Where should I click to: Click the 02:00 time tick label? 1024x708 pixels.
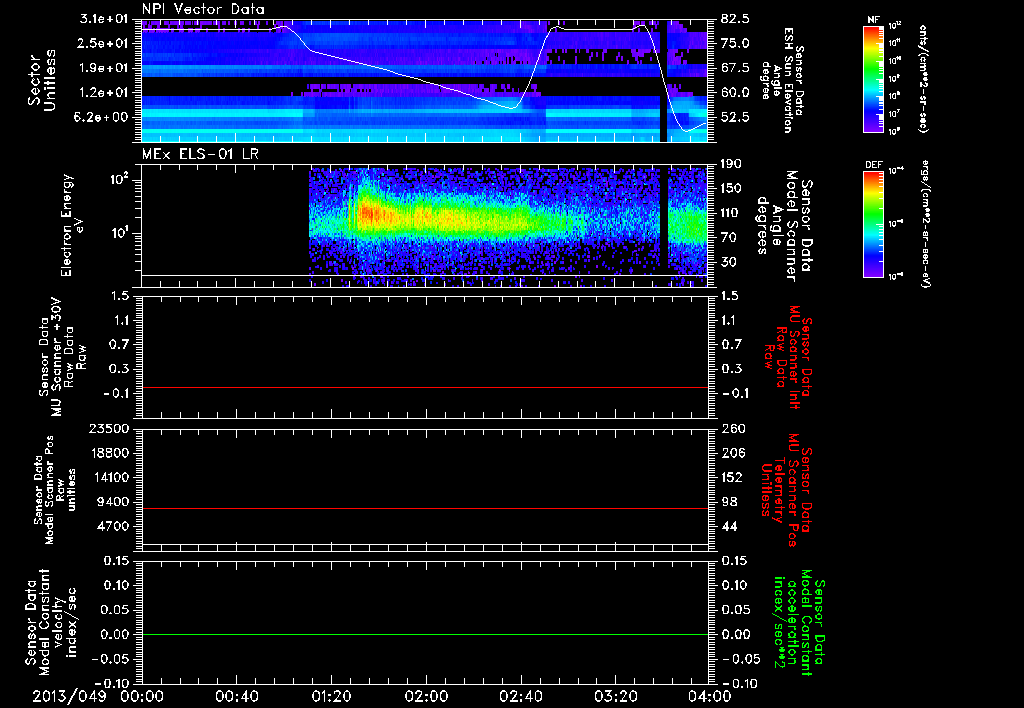click(x=426, y=696)
